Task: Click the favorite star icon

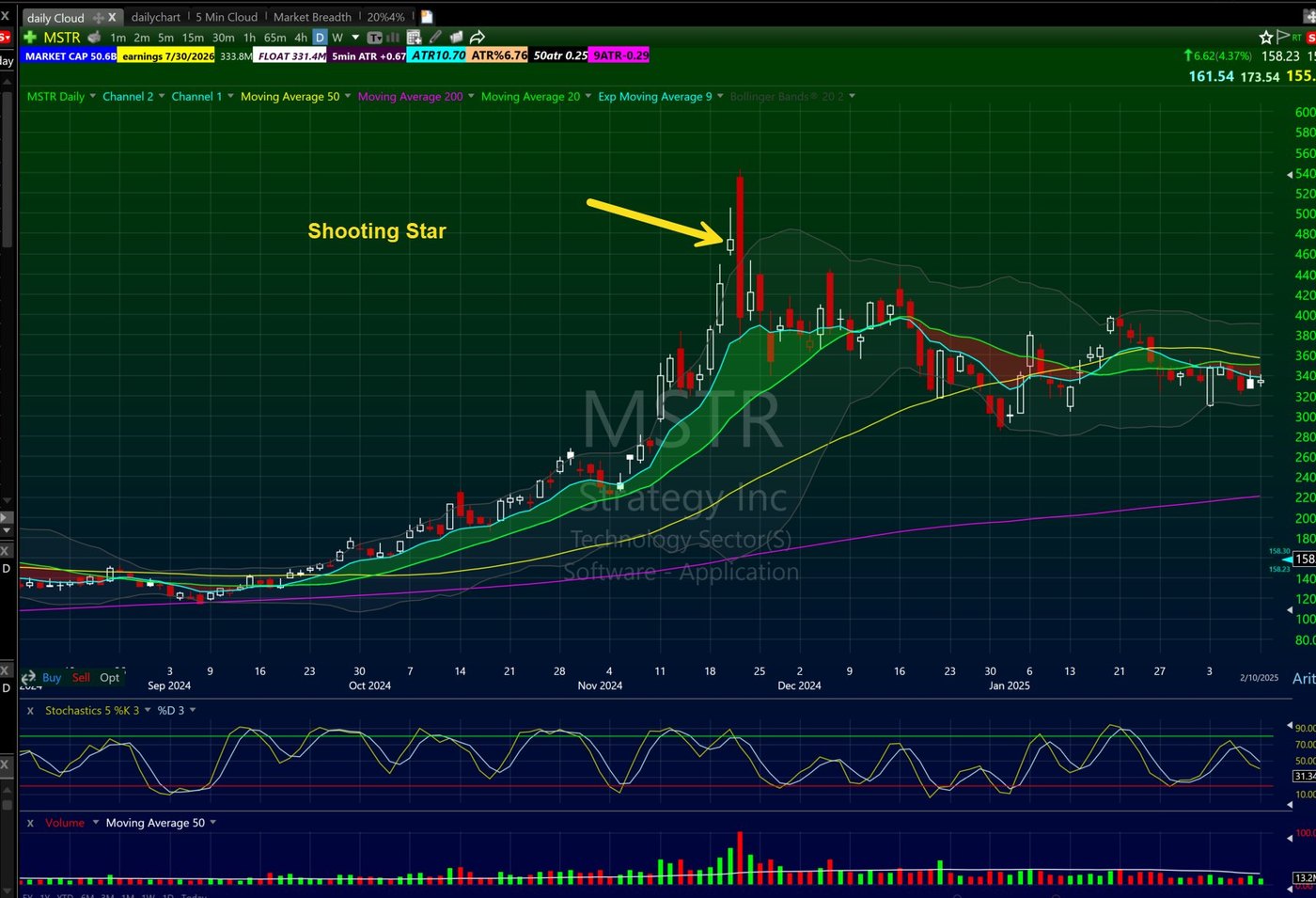Action: click(1266, 38)
